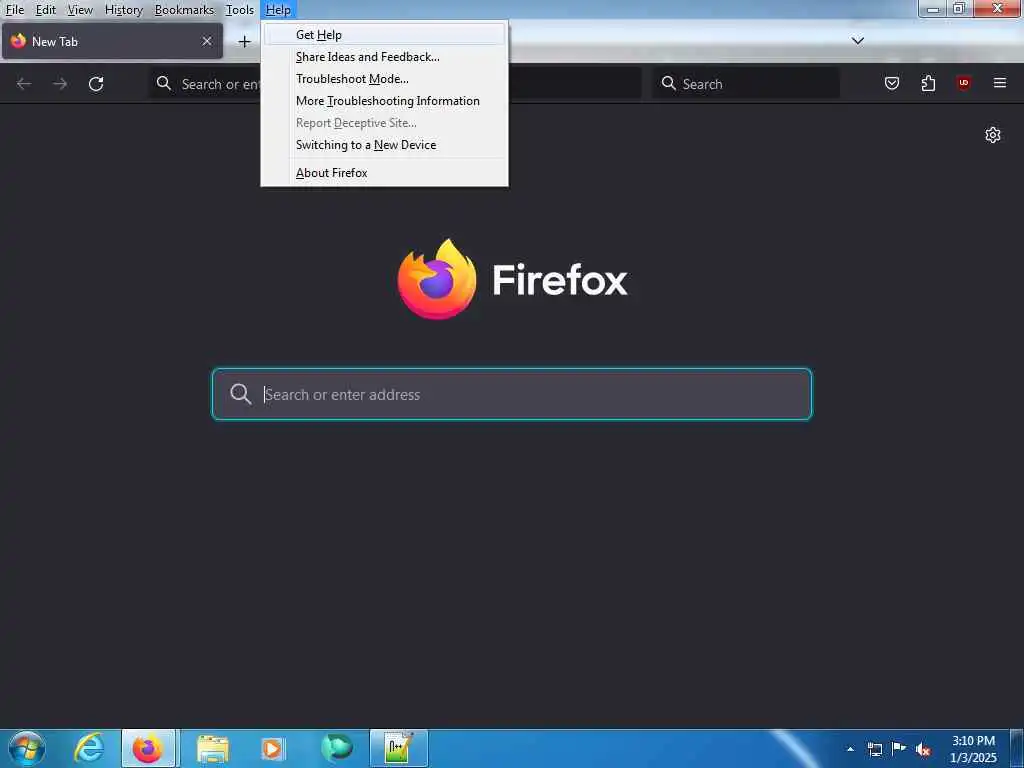This screenshot has height=768, width=1024.
Task: Choose Get Help from the menu
Action: click(x=384, y=35)
